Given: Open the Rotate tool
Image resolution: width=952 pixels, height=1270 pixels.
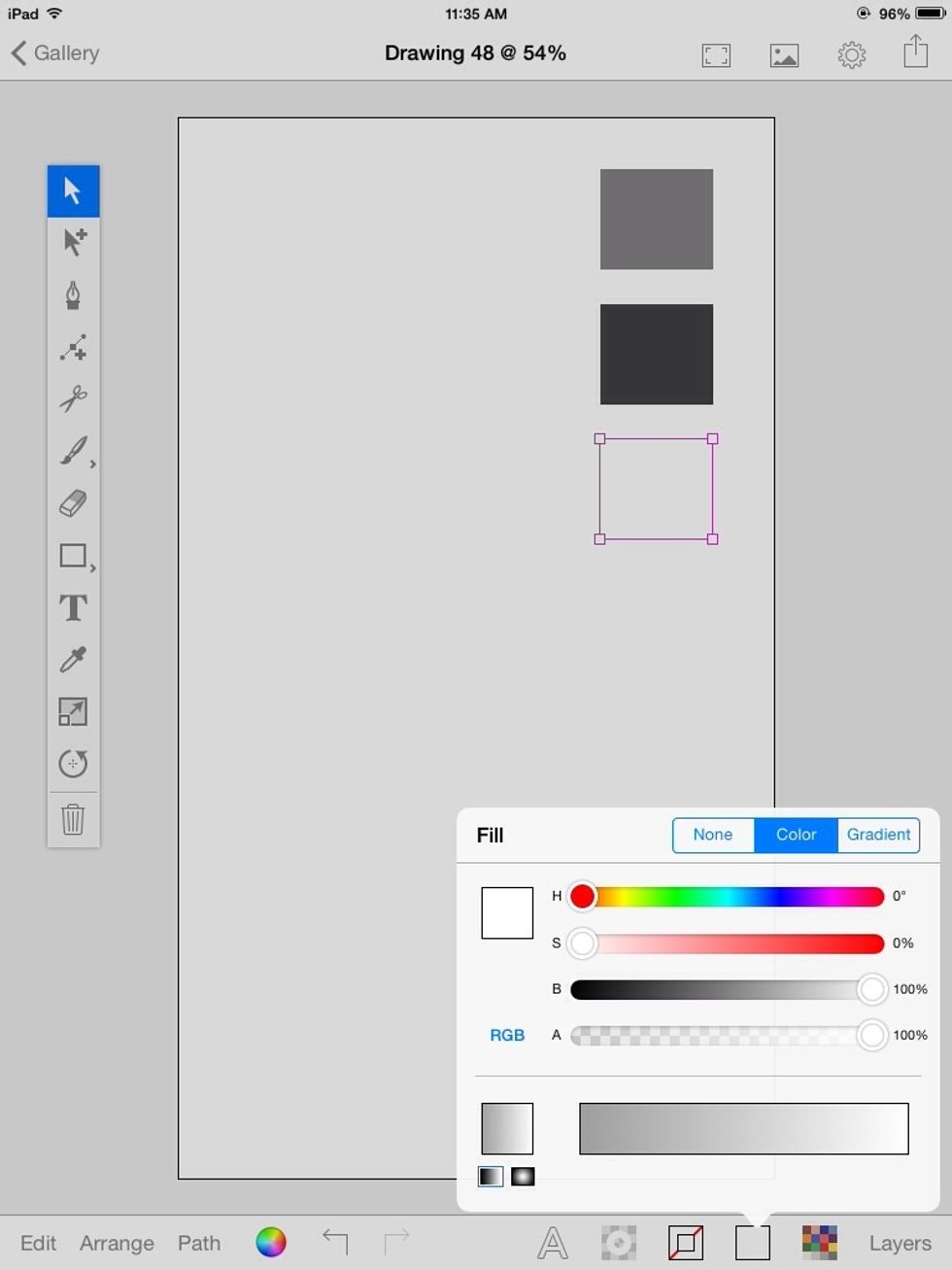Looking at the screenshot, I should click(73, 764).
